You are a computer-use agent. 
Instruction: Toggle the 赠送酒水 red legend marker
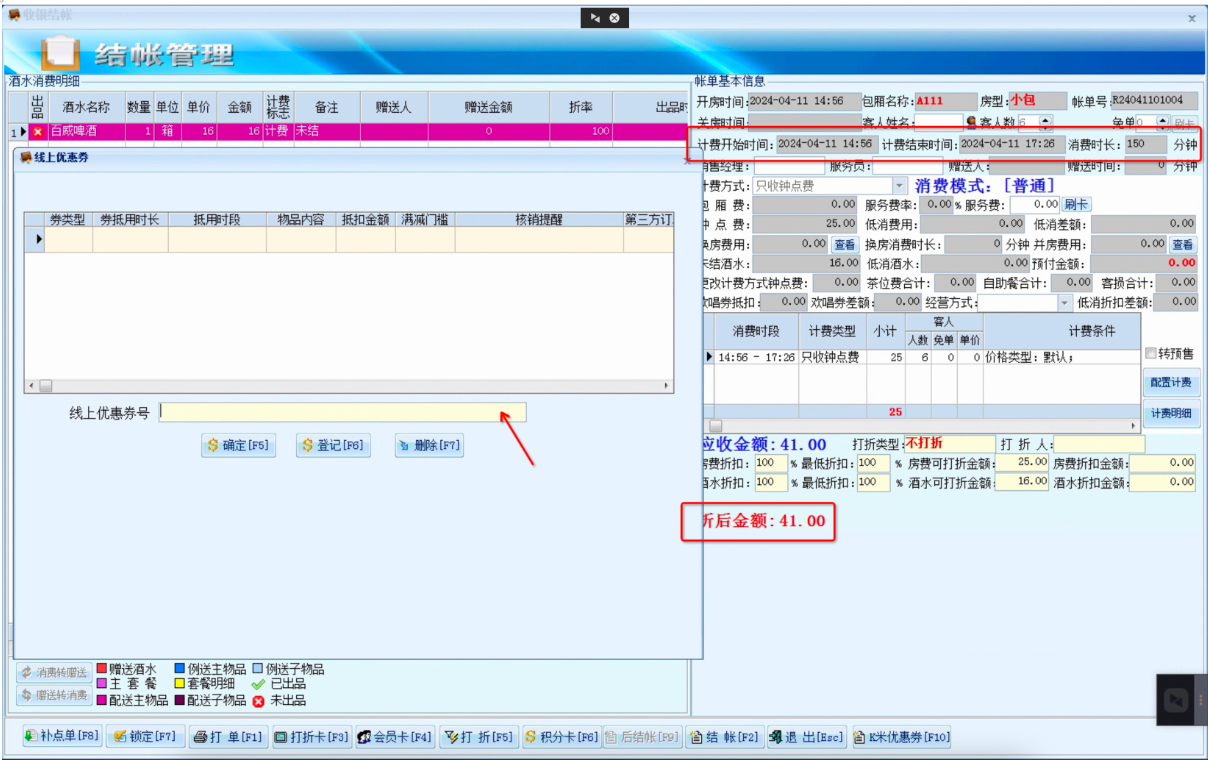click(x=103, y=670)
